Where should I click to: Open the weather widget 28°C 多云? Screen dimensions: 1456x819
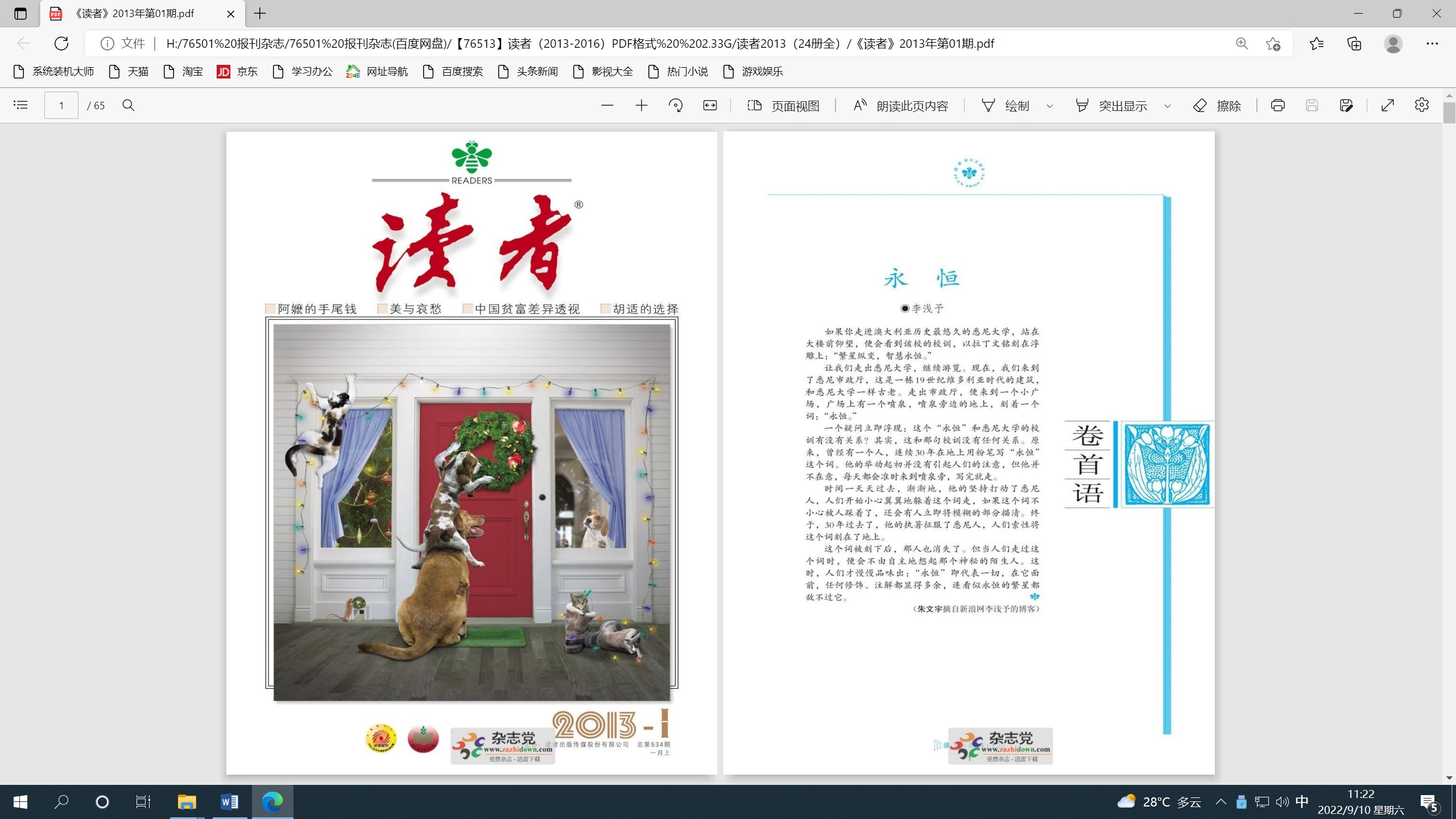point(1159,802)
